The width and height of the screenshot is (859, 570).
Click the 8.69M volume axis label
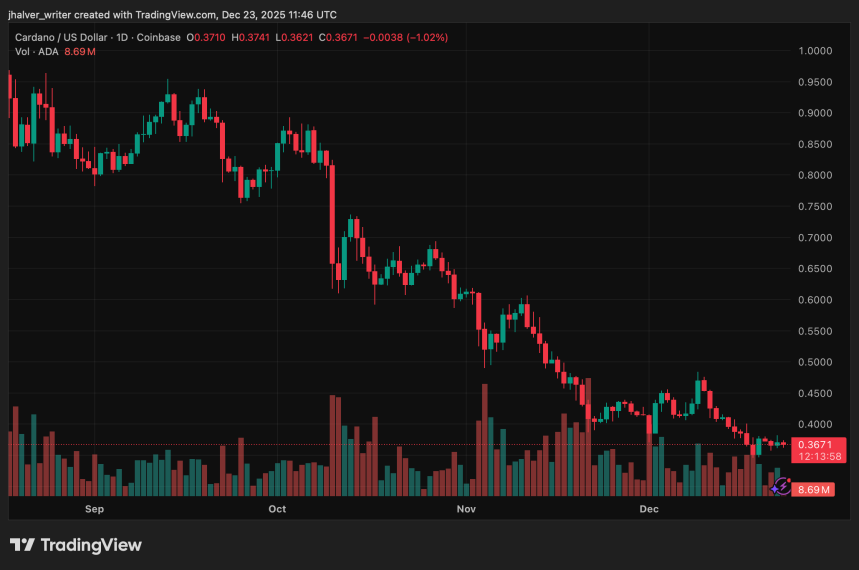coord(814,490)
